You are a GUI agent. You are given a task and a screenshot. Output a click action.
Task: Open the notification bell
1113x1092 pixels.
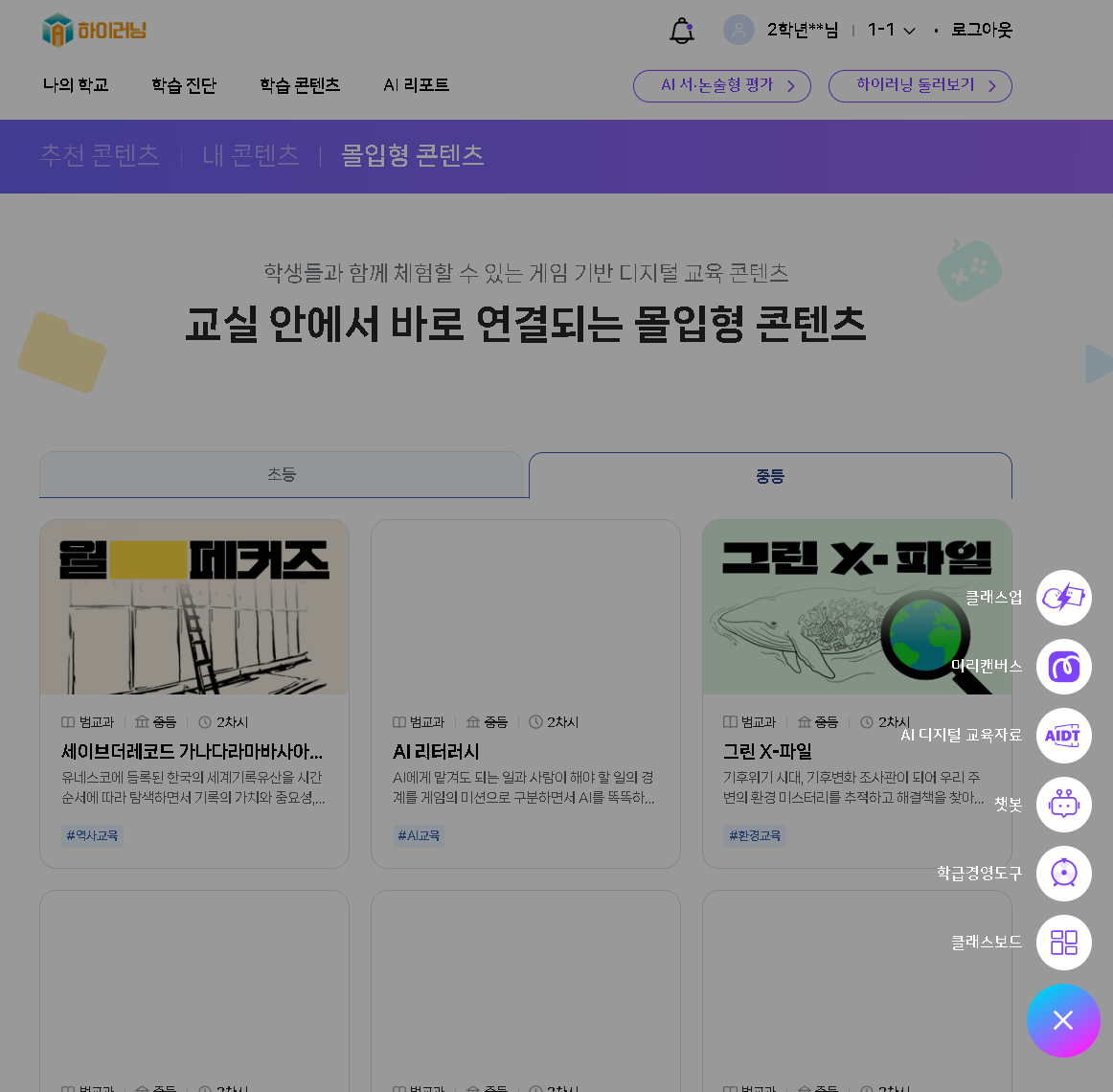(x=681, y=30)
